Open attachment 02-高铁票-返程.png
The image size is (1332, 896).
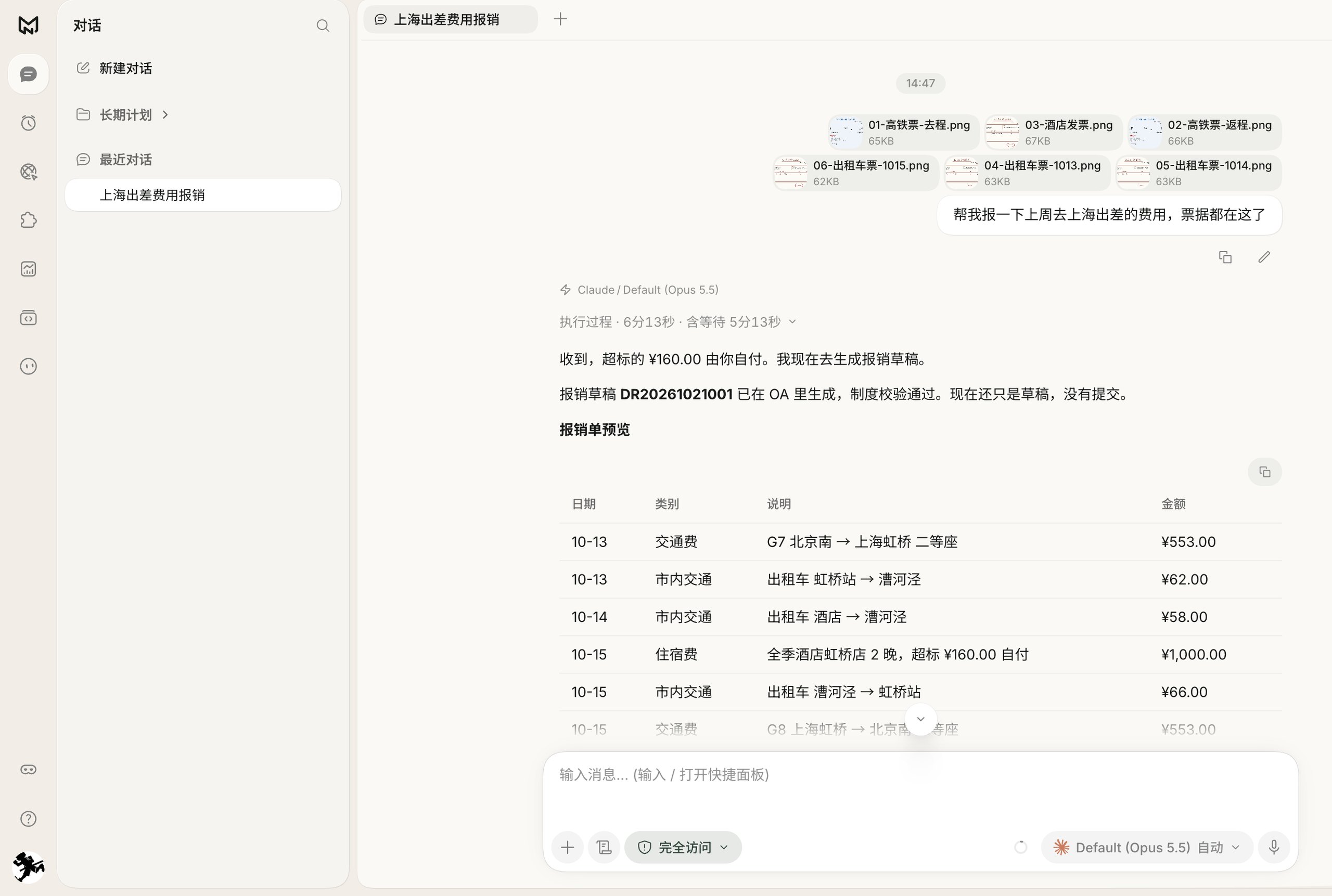[1204, 132]
